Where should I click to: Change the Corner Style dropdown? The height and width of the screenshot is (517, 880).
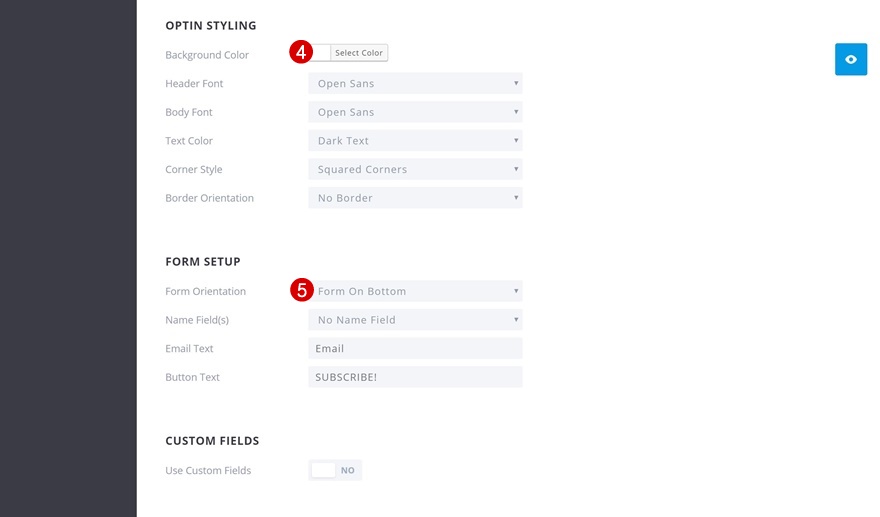point(415,170)
